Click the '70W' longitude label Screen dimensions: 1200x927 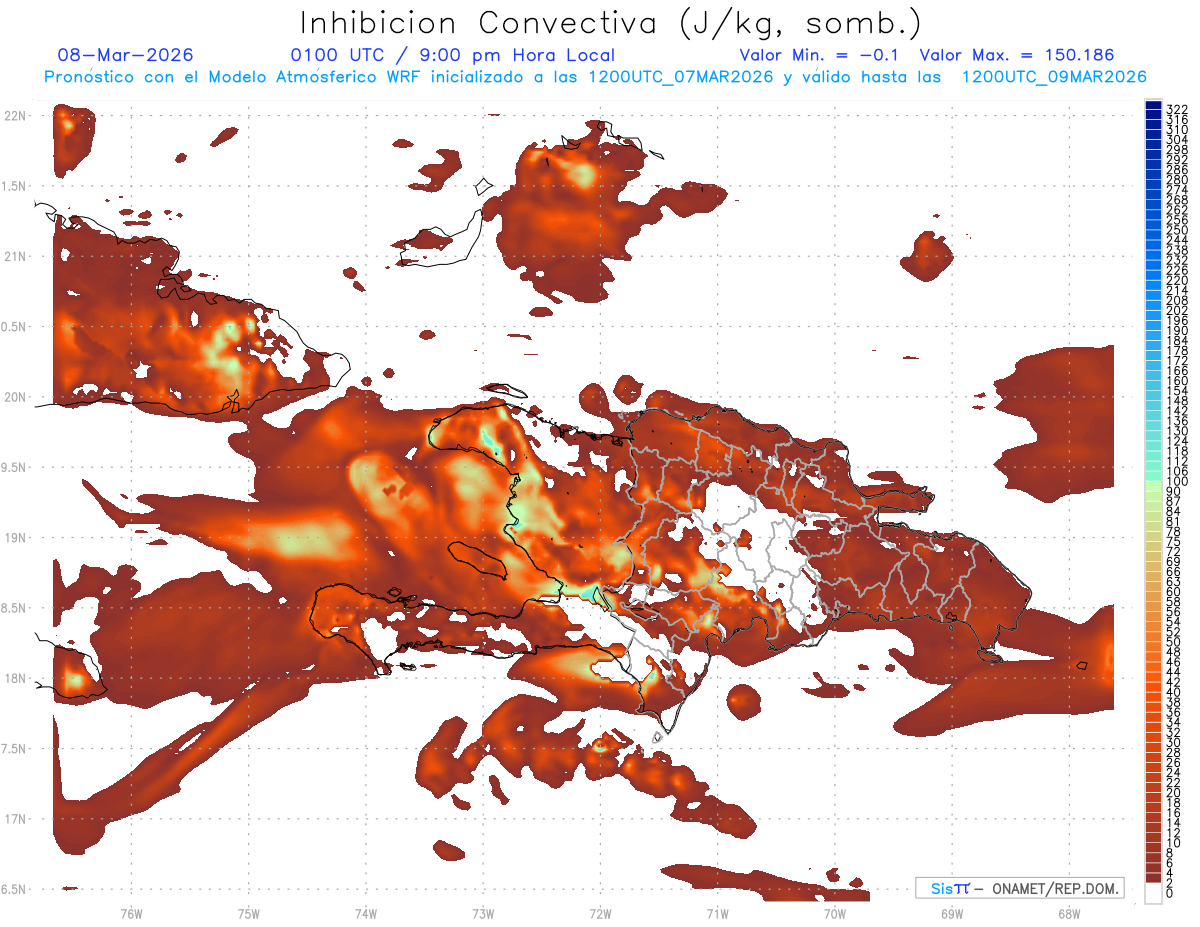click(x=835, y=913)
